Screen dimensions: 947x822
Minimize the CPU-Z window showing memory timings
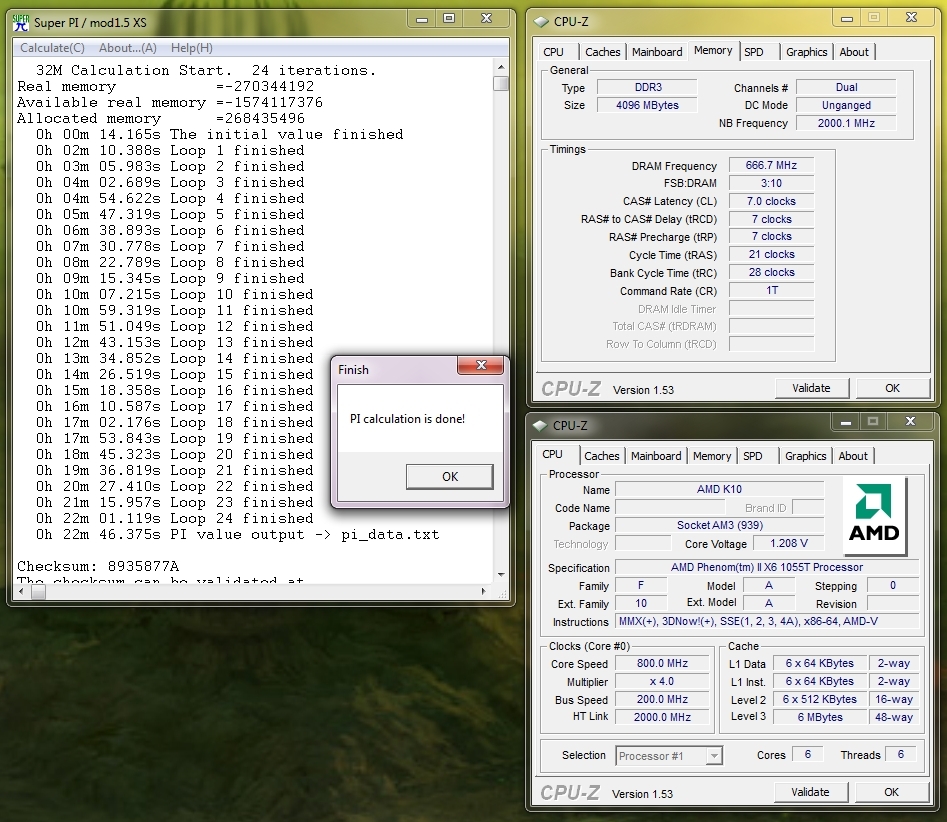pyautogui.click(x=845, y=19)
